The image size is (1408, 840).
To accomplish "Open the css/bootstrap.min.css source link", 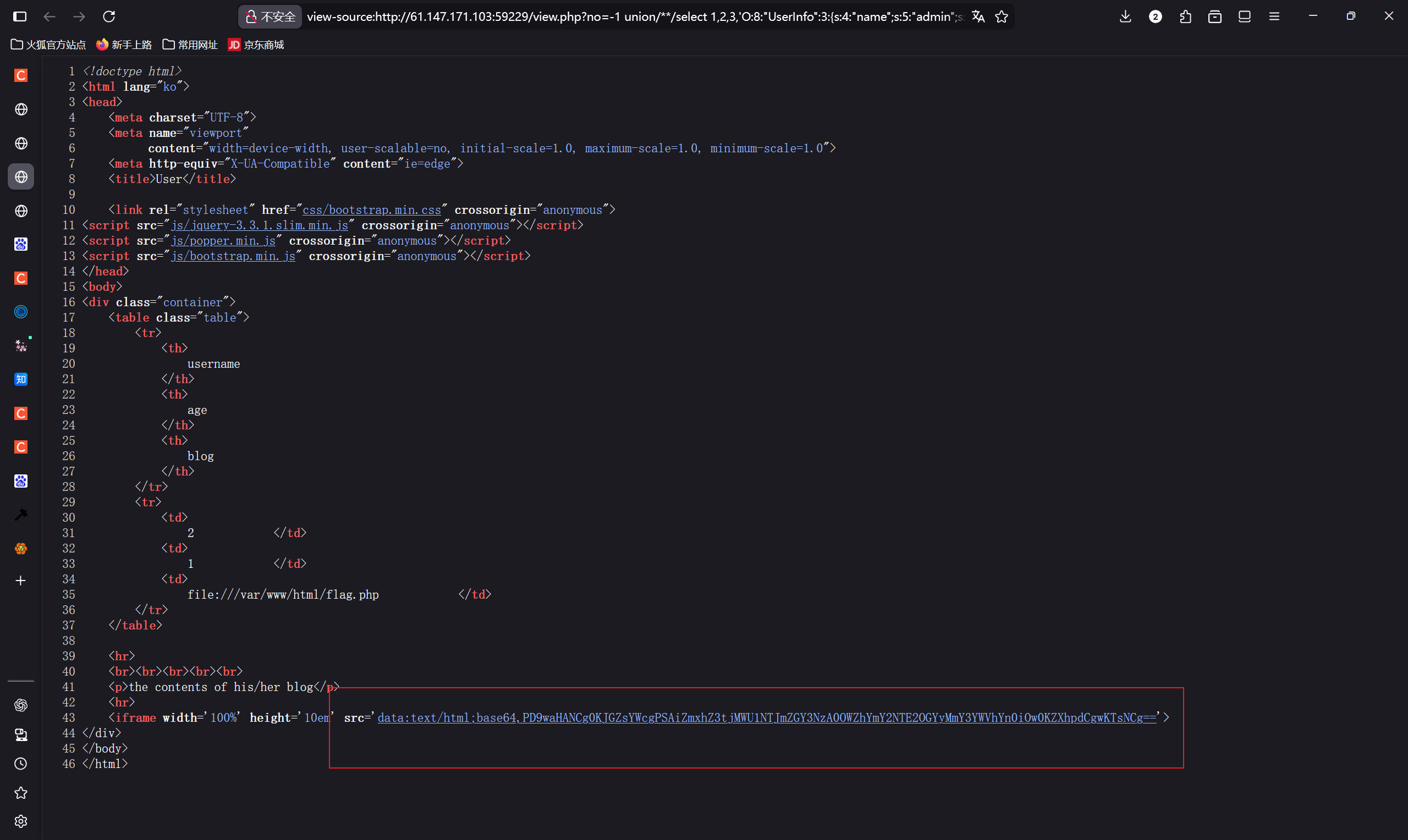I will click(x=371, y=210).
